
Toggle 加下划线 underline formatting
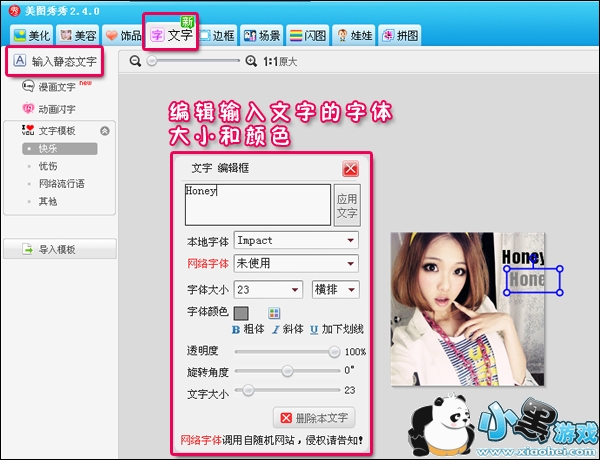pos(335,328)
